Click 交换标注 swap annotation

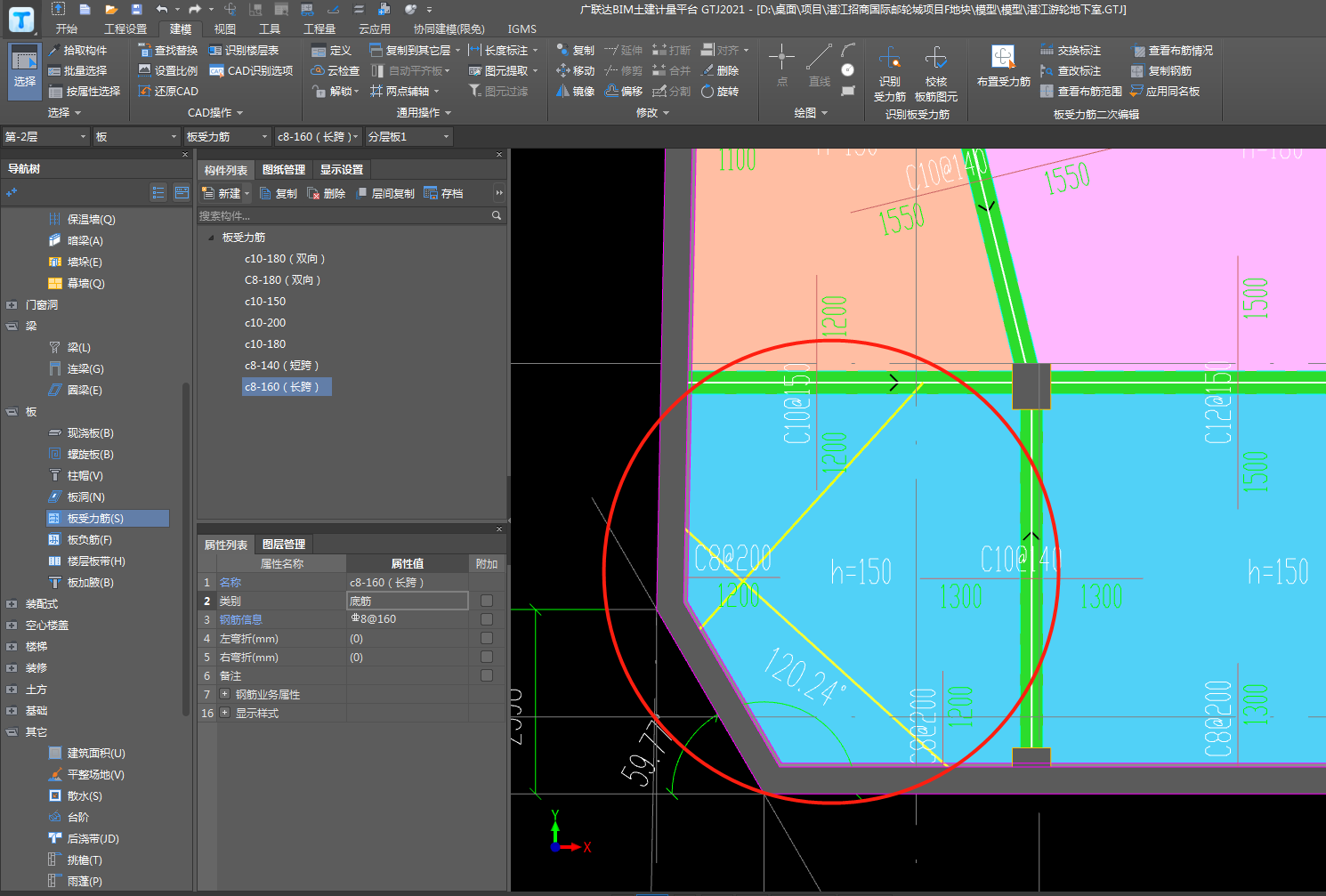(1071, 51)
